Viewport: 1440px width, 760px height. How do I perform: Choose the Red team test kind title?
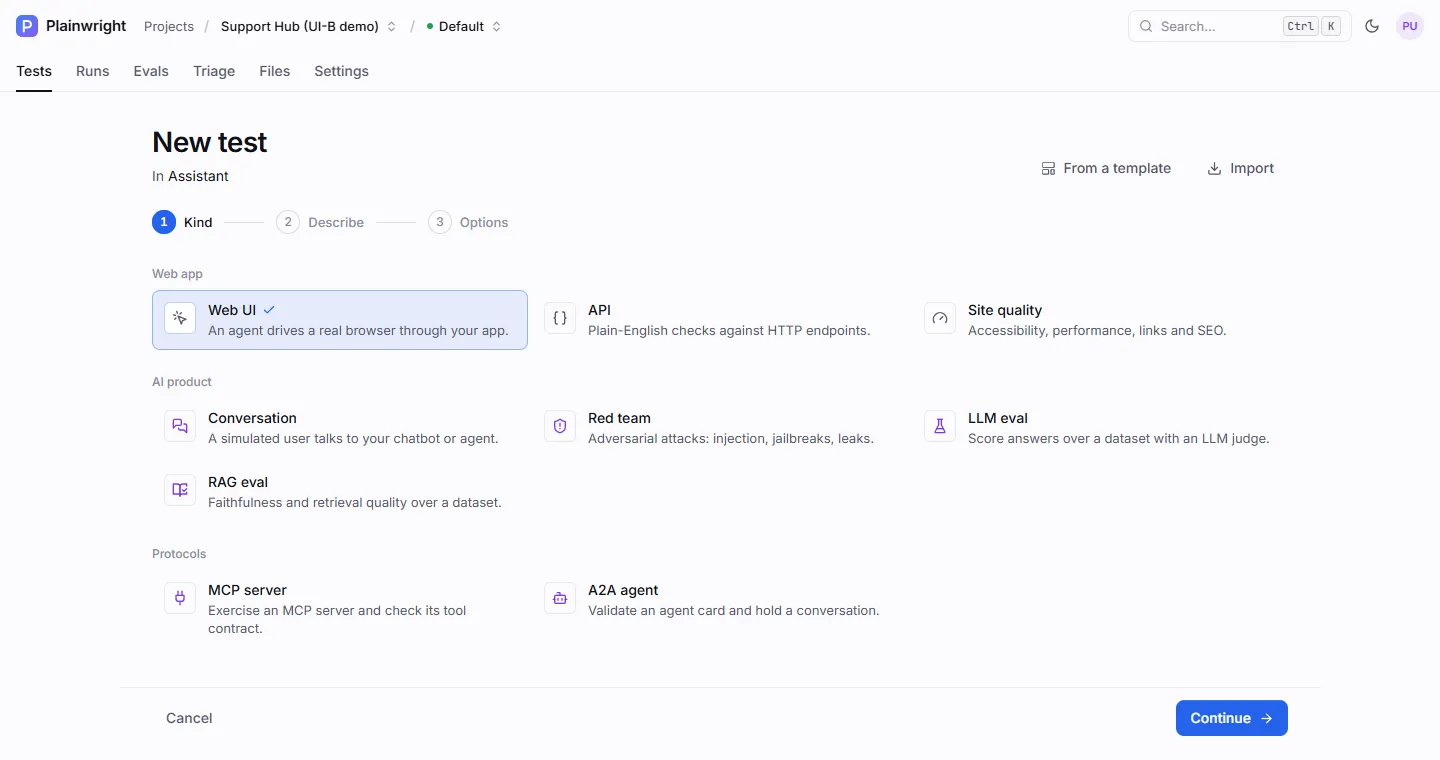(x=619, y=418)
